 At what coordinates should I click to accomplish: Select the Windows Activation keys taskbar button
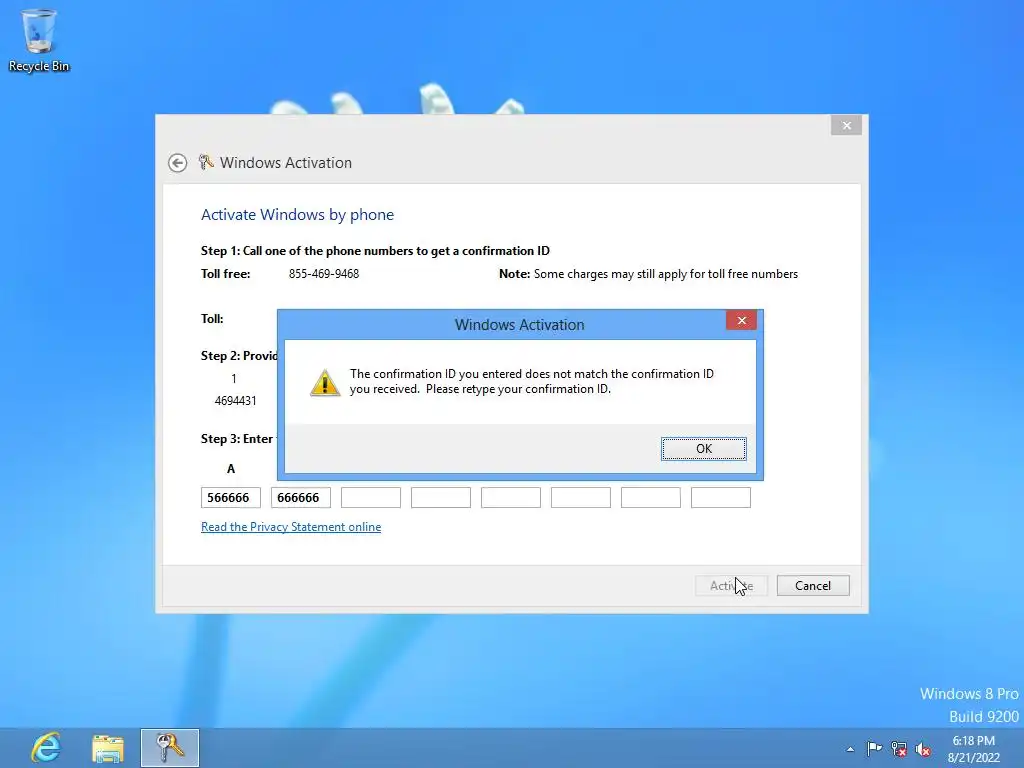pyautogui.click(x=170, y=748)
